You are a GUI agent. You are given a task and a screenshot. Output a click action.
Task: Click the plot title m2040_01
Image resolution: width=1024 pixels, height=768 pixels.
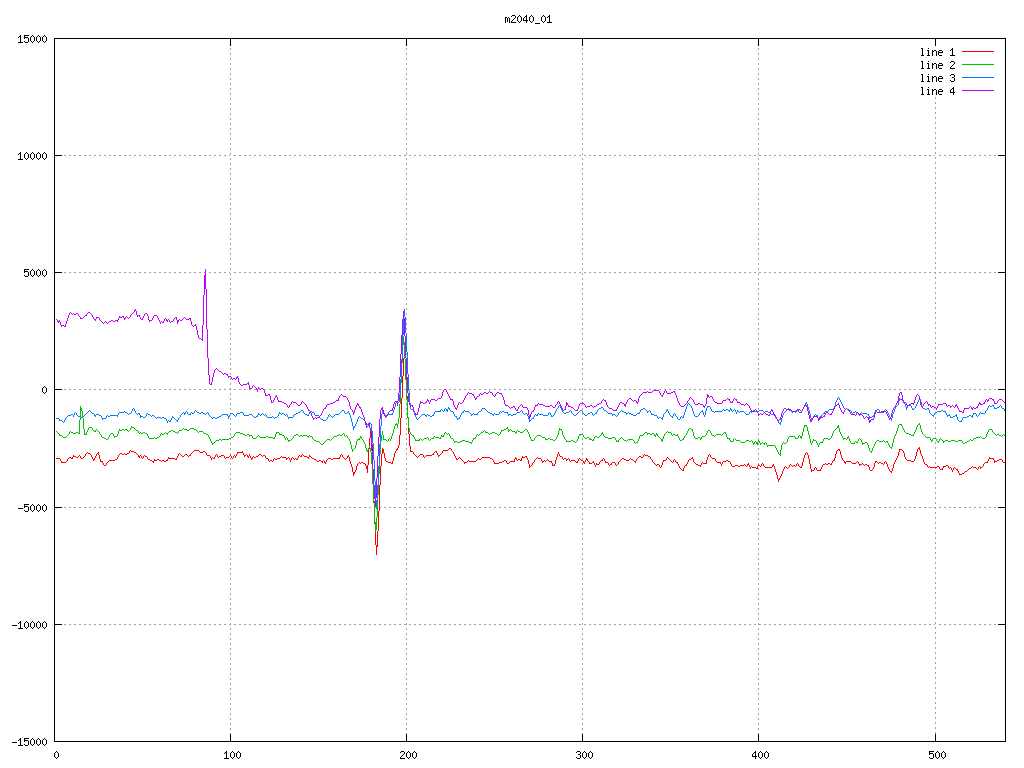coord(528,19)
